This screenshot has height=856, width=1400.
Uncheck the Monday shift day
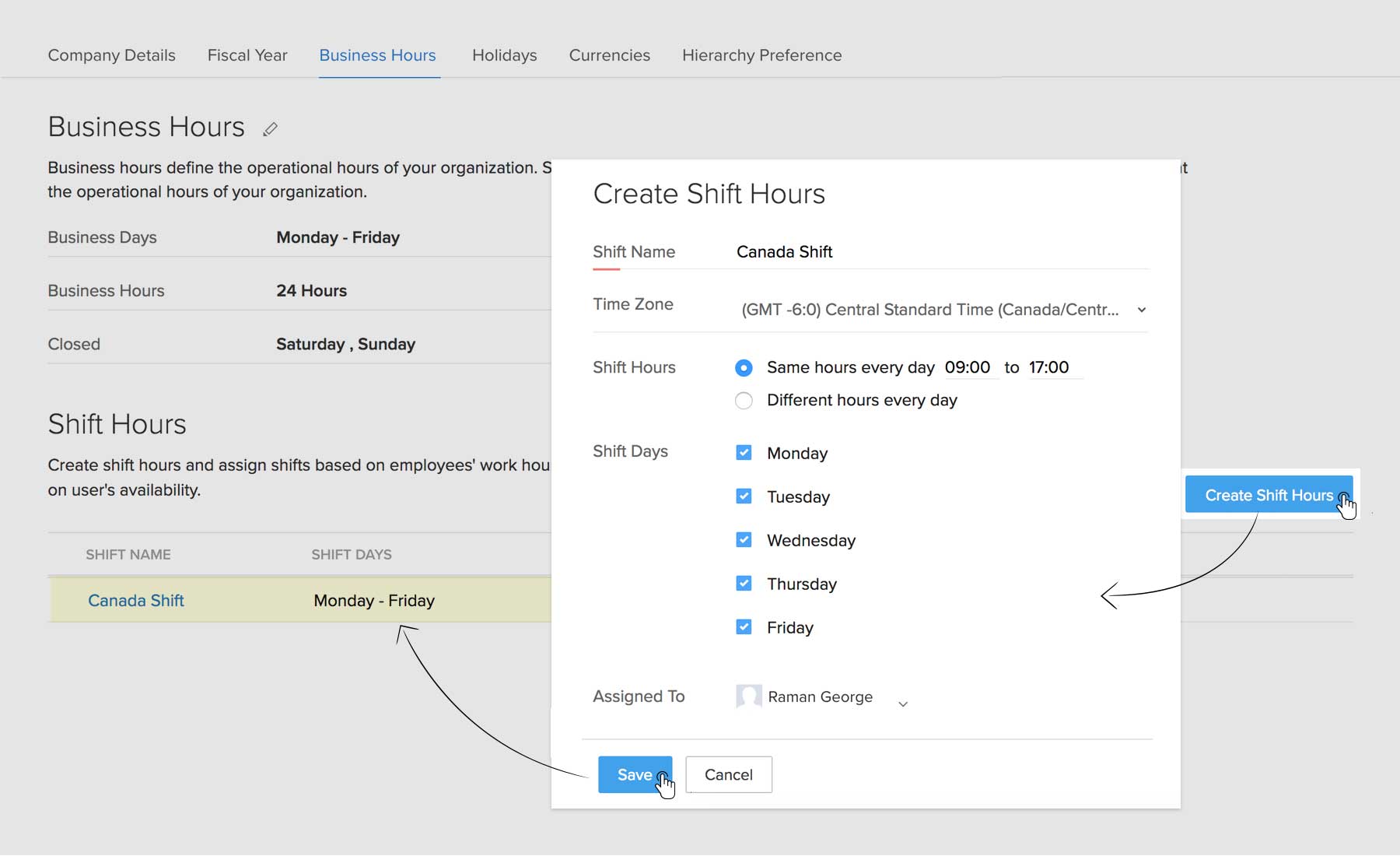click(744, 453)
